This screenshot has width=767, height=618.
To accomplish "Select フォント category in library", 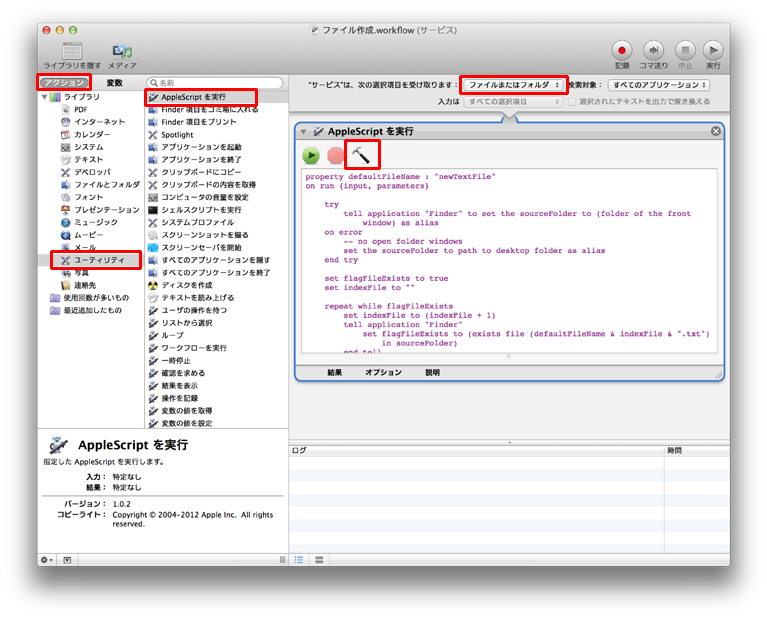I will pyautogui.click(x=90, y=197).
